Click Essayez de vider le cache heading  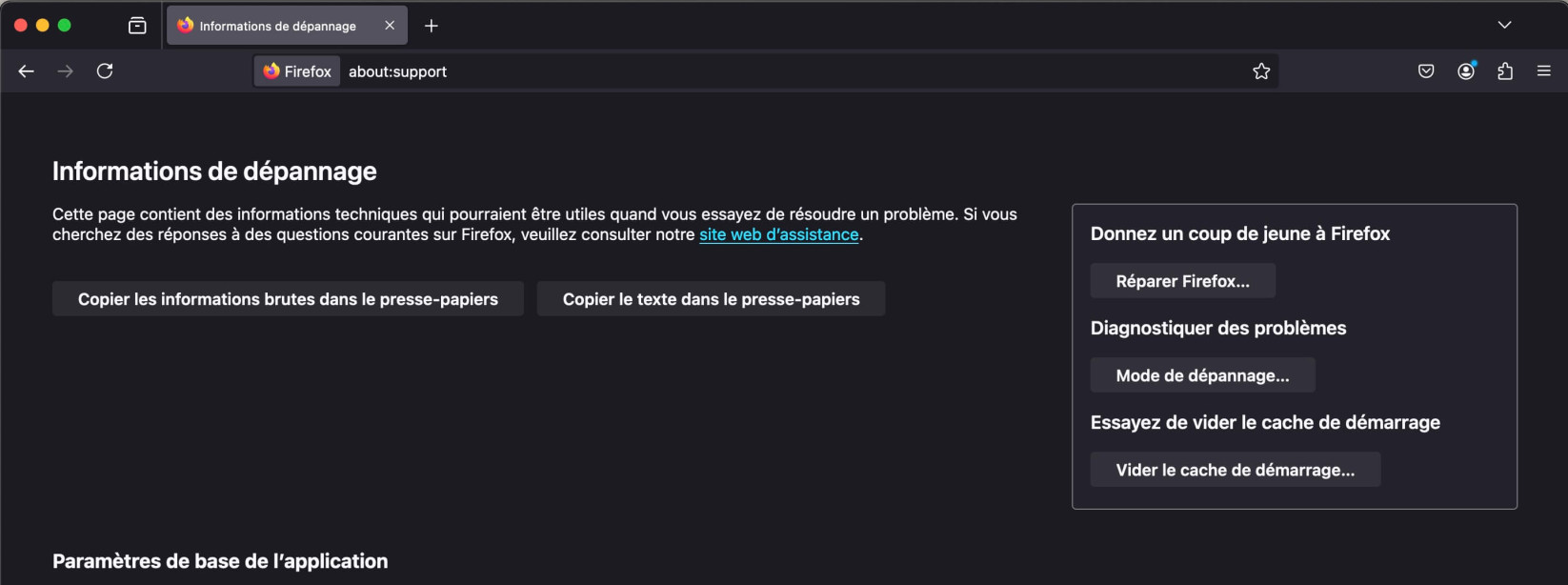(x=1265, y=422)
